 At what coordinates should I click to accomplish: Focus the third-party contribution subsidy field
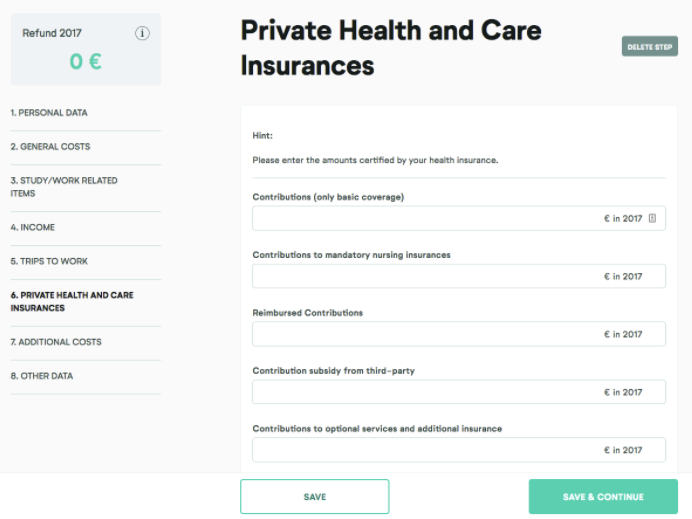[459, 392]
